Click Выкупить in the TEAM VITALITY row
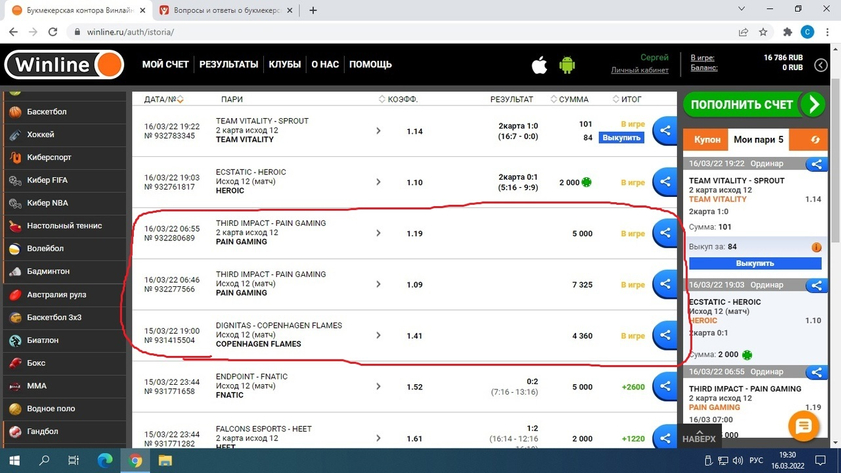Screen dimensions: 841x473 click(621, 138)
